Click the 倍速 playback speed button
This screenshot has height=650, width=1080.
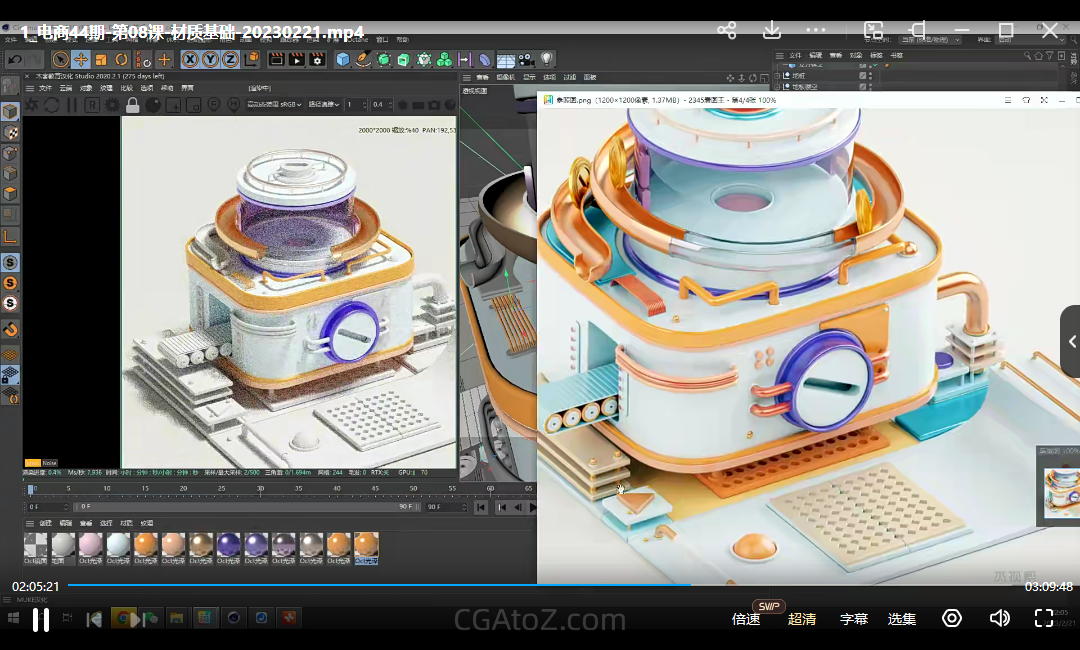pos(746,619)
